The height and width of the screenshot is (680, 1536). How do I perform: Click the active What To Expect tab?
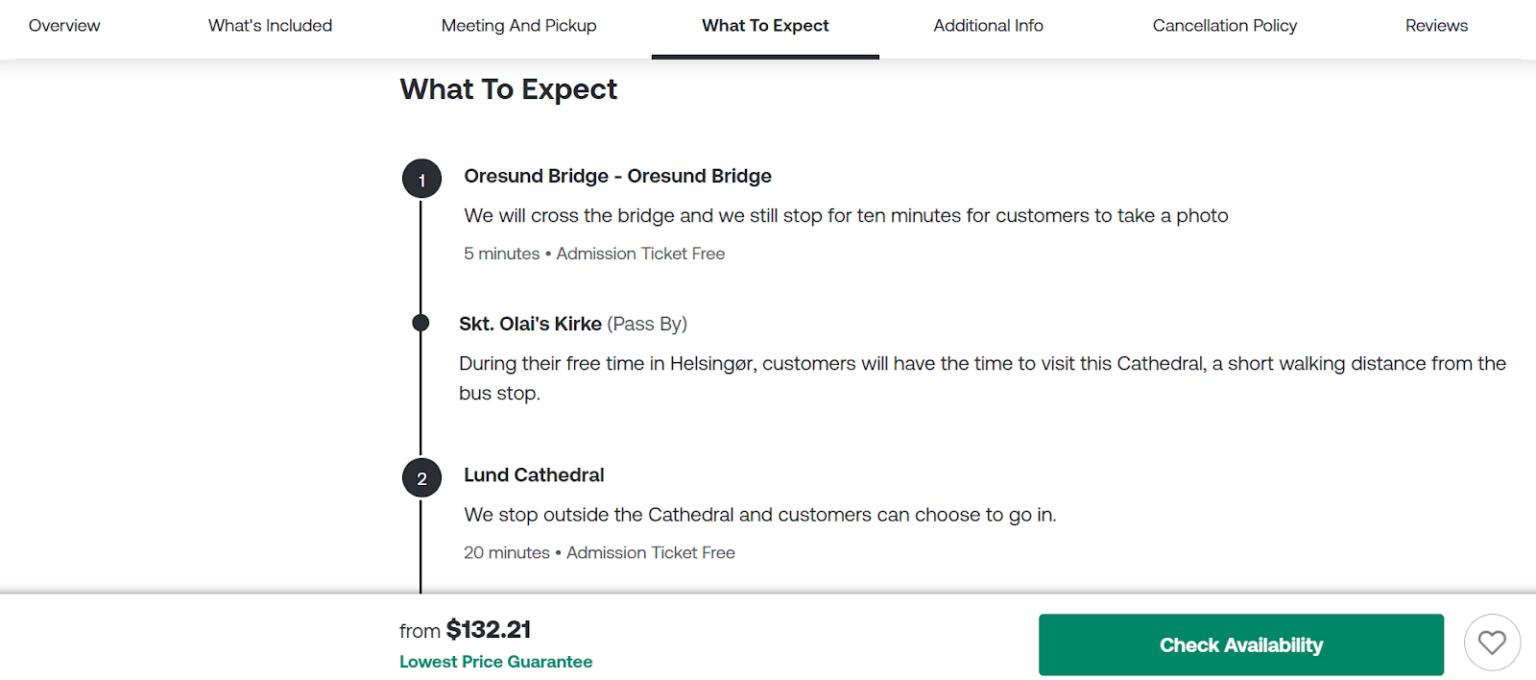click(765, 26)
